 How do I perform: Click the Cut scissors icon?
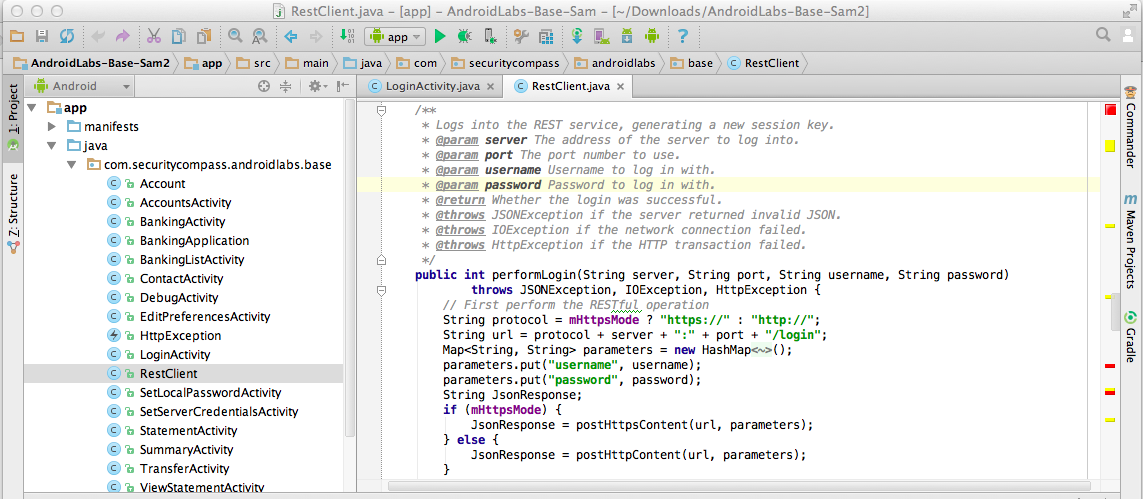point(153,36)
